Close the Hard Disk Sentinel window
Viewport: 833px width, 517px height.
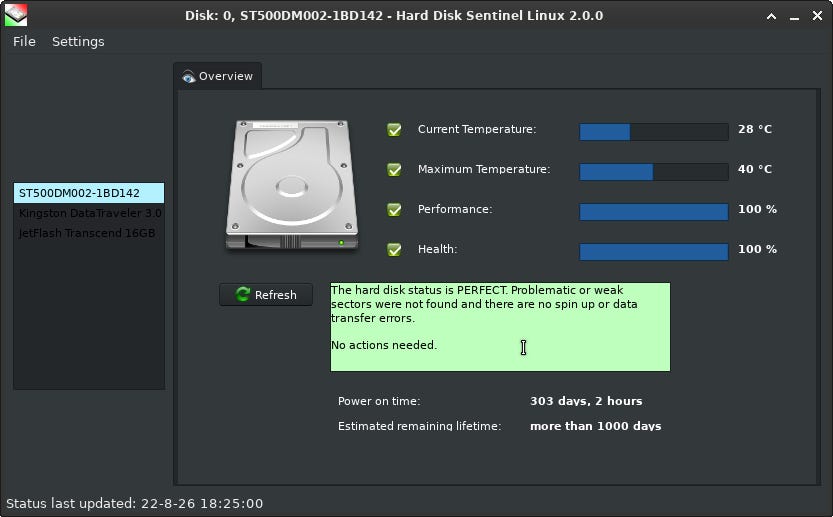pos(818,16)
